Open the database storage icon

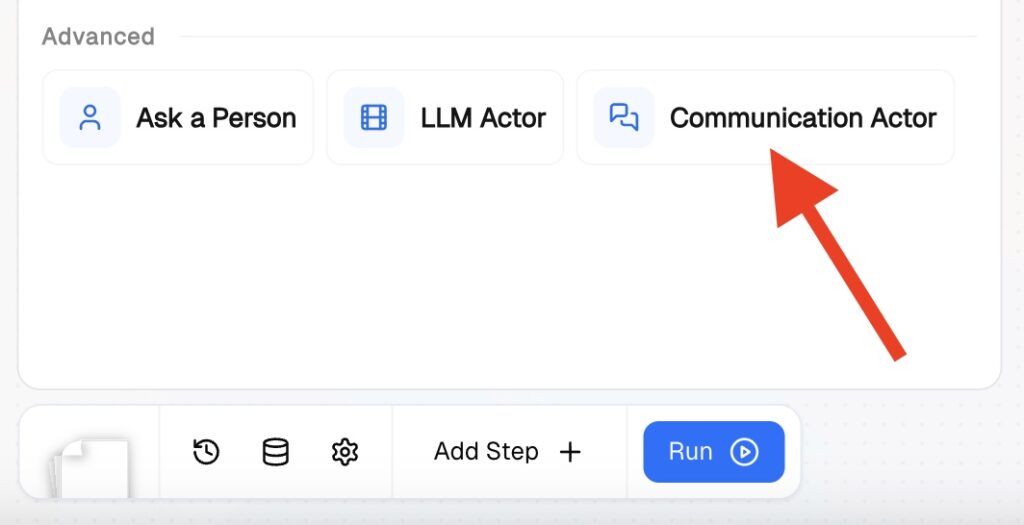coord(275,452)
